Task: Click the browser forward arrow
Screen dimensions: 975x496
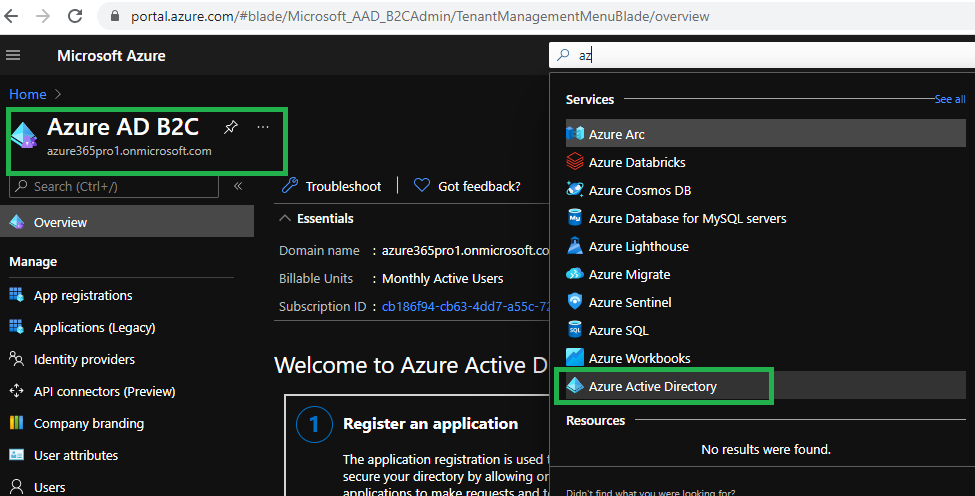Action: click(43, 16)
